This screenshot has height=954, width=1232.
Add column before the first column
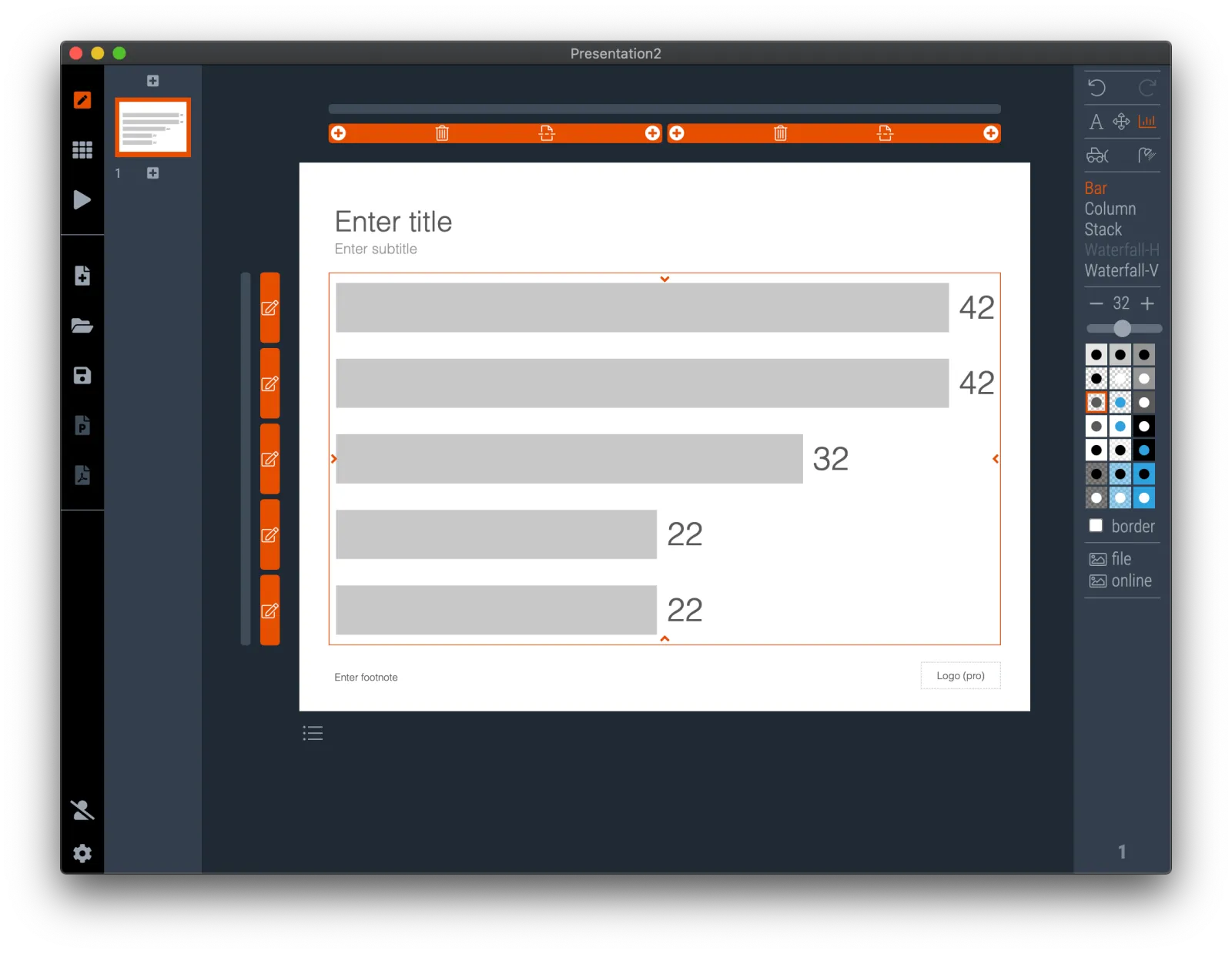coord(338,133)
